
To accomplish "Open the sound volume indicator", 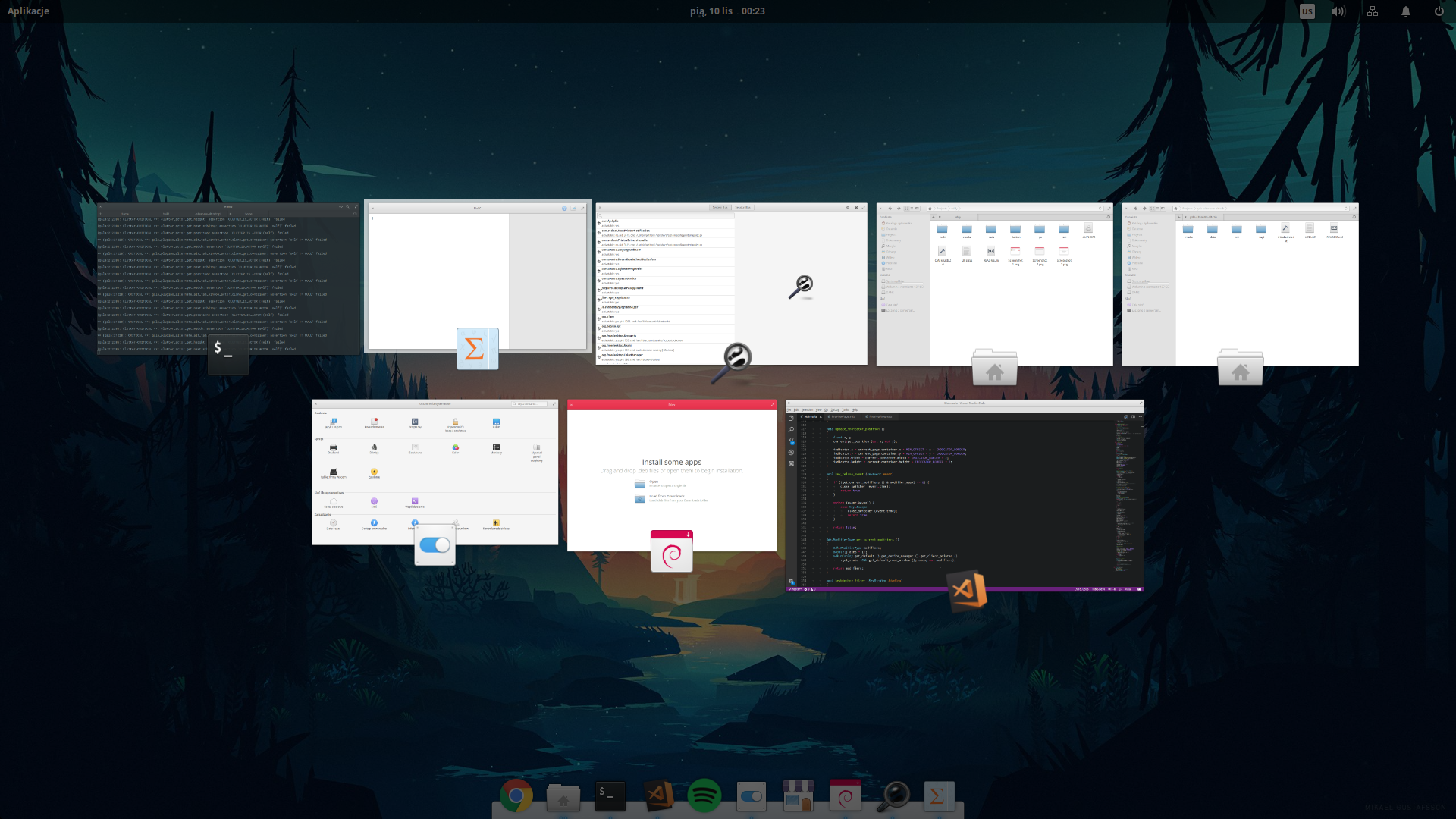I will [x=1338, y=11].
